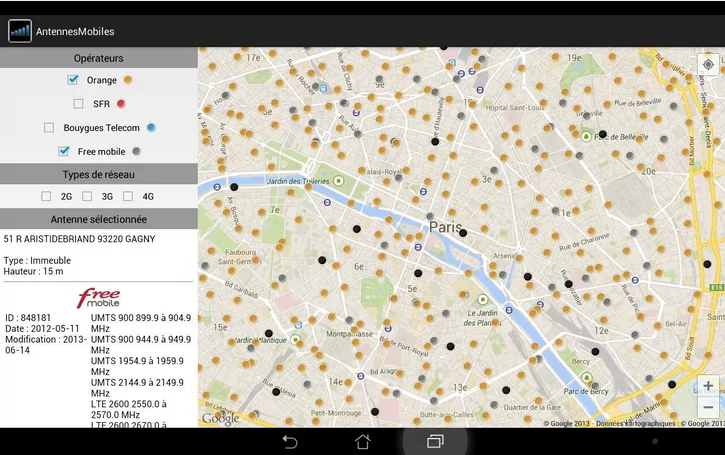This screenshot has height=455, width=725.
Task: Check the 4G network type box
Action: (x=128, y=197)
